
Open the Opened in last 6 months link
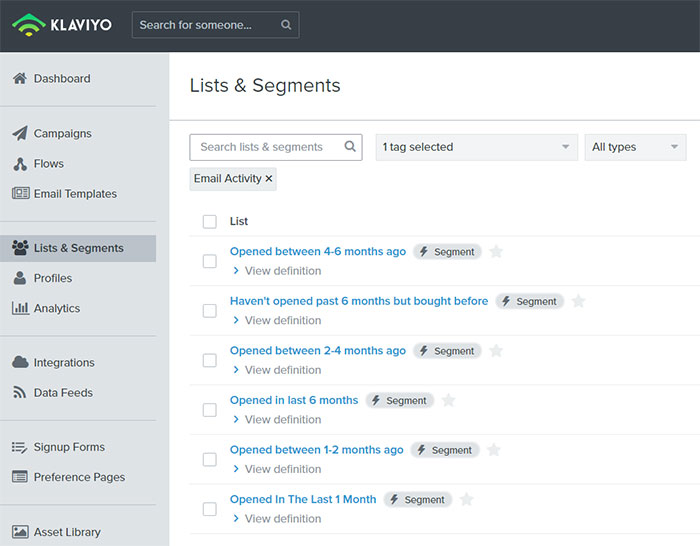[294, 400]
